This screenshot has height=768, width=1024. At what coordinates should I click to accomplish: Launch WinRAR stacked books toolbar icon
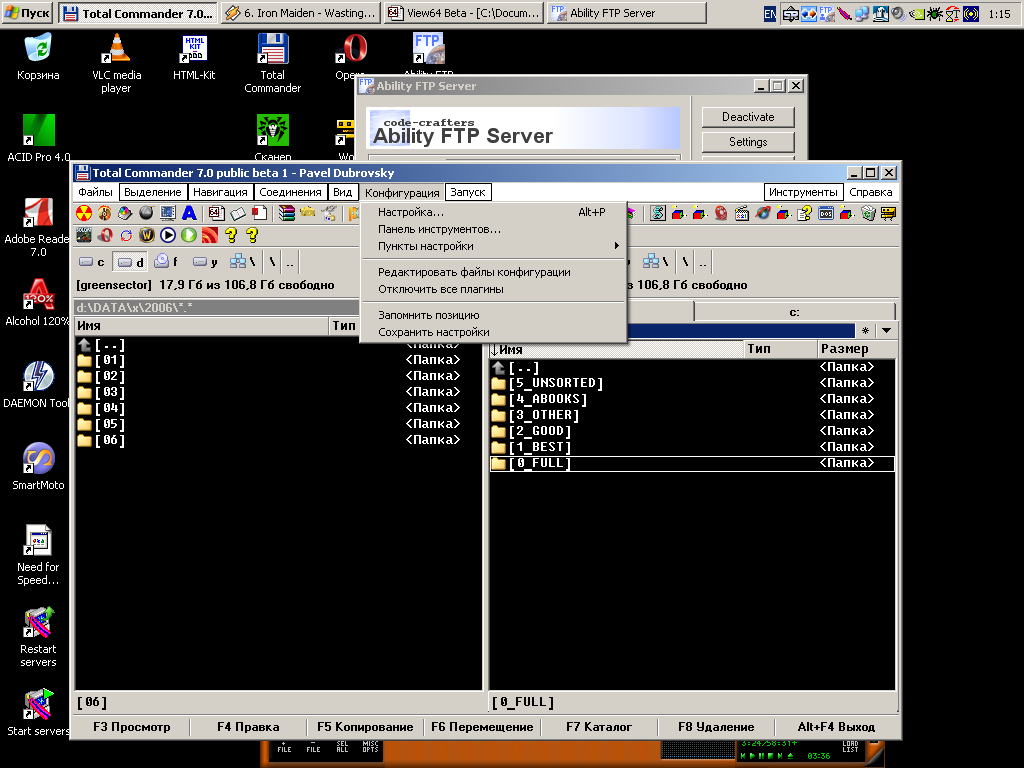pos(286,213)
